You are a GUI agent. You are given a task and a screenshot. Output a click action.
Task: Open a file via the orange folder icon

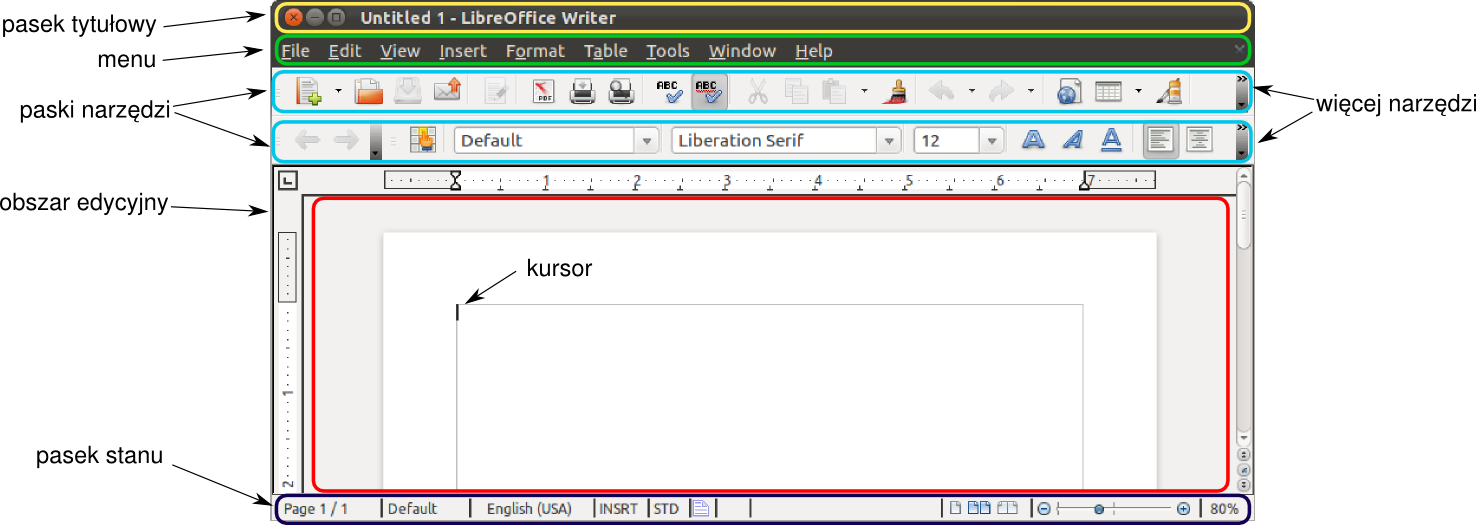[370, 92]
